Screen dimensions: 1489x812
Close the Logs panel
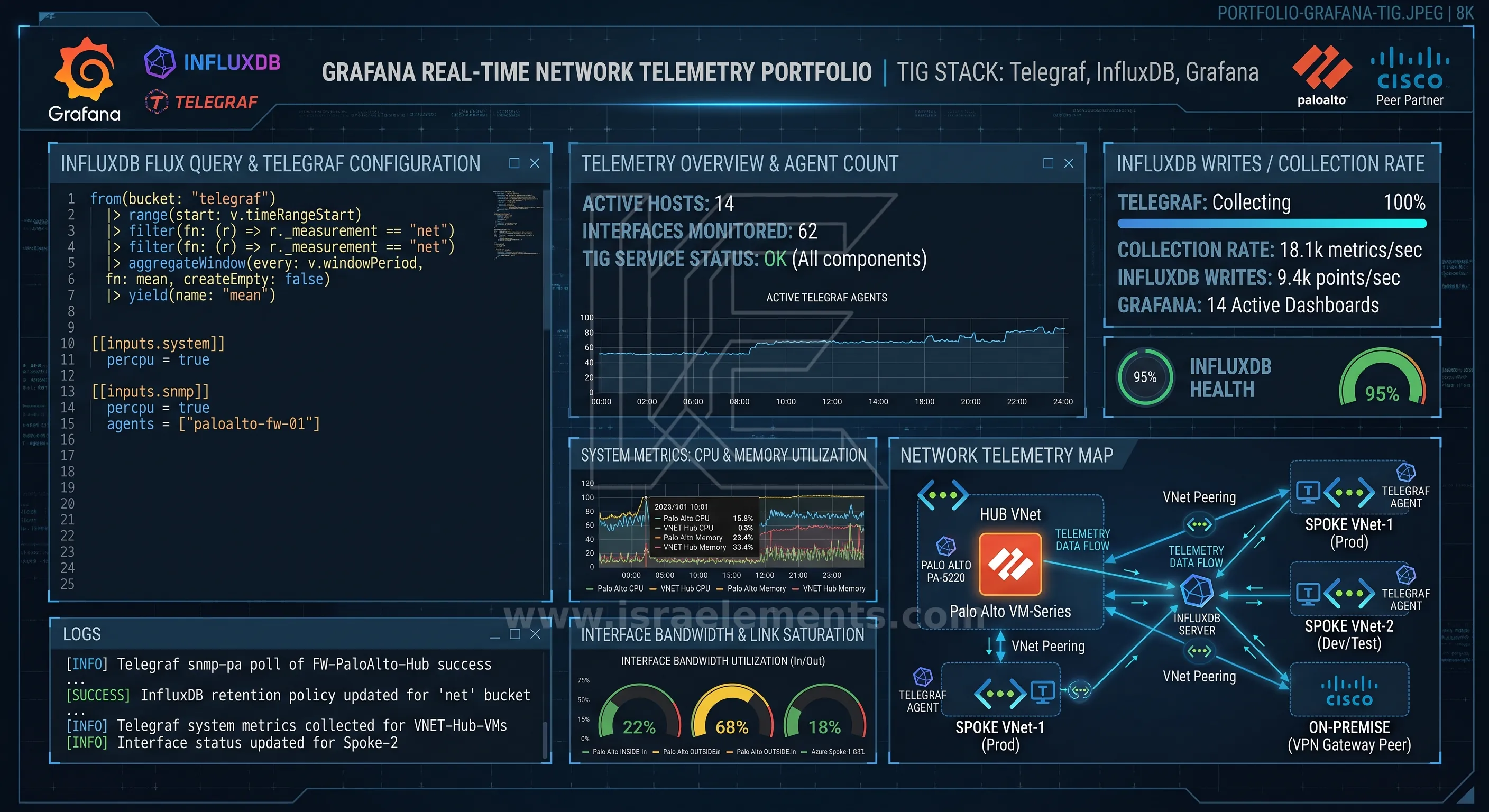coord(535,634)
